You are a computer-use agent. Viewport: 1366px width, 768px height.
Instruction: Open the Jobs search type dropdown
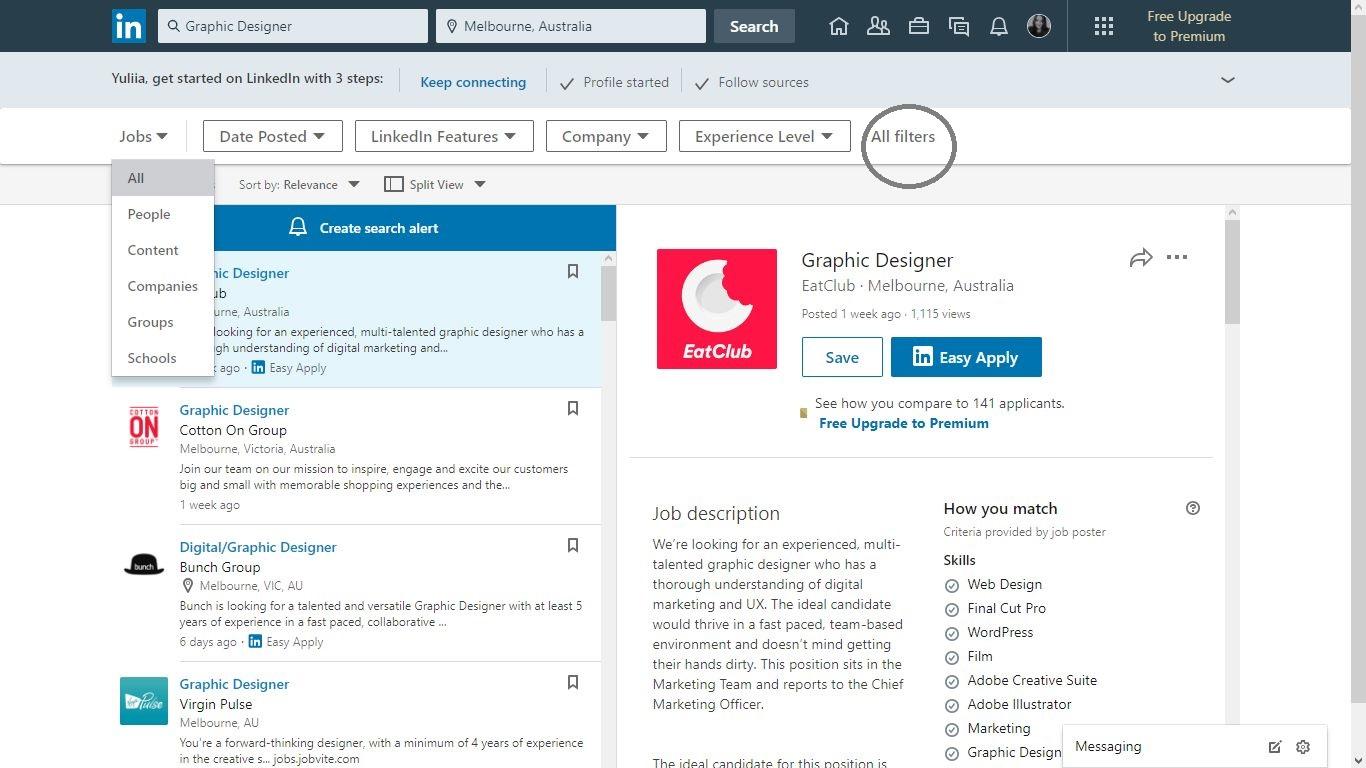pos(144,136)
